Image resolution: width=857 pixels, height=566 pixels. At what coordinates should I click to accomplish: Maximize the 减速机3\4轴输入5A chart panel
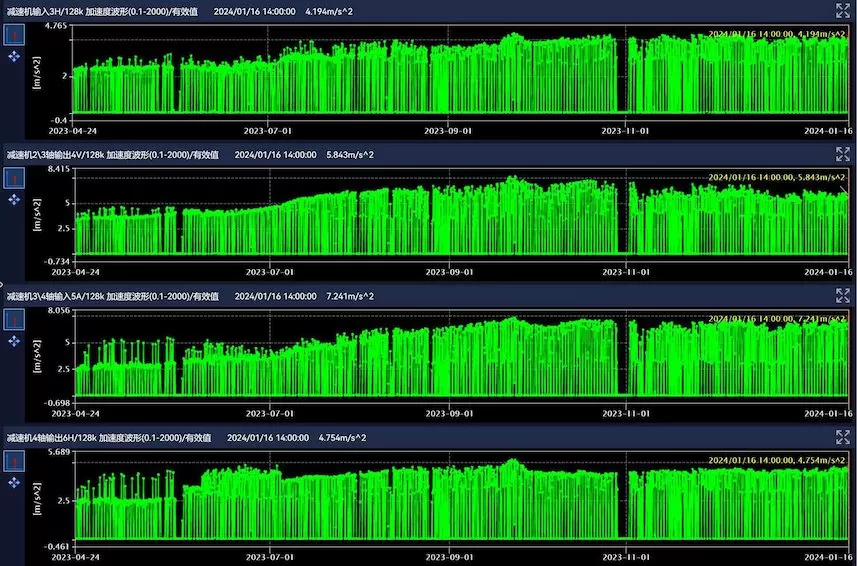click(842, 296)
